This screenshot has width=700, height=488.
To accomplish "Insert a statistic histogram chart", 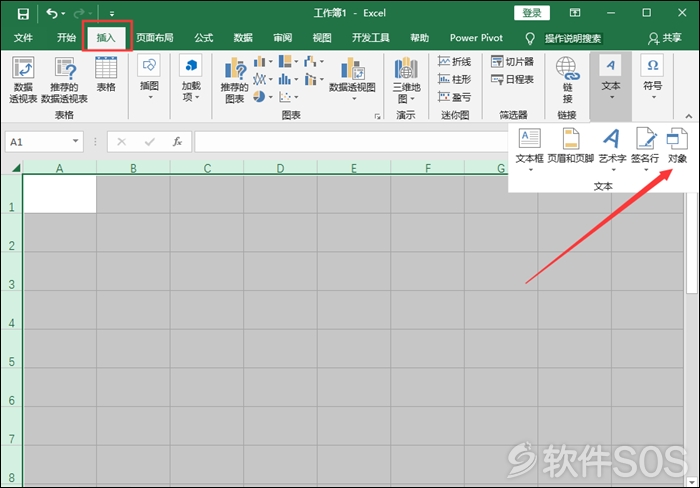I will click(x=288, y=79).
